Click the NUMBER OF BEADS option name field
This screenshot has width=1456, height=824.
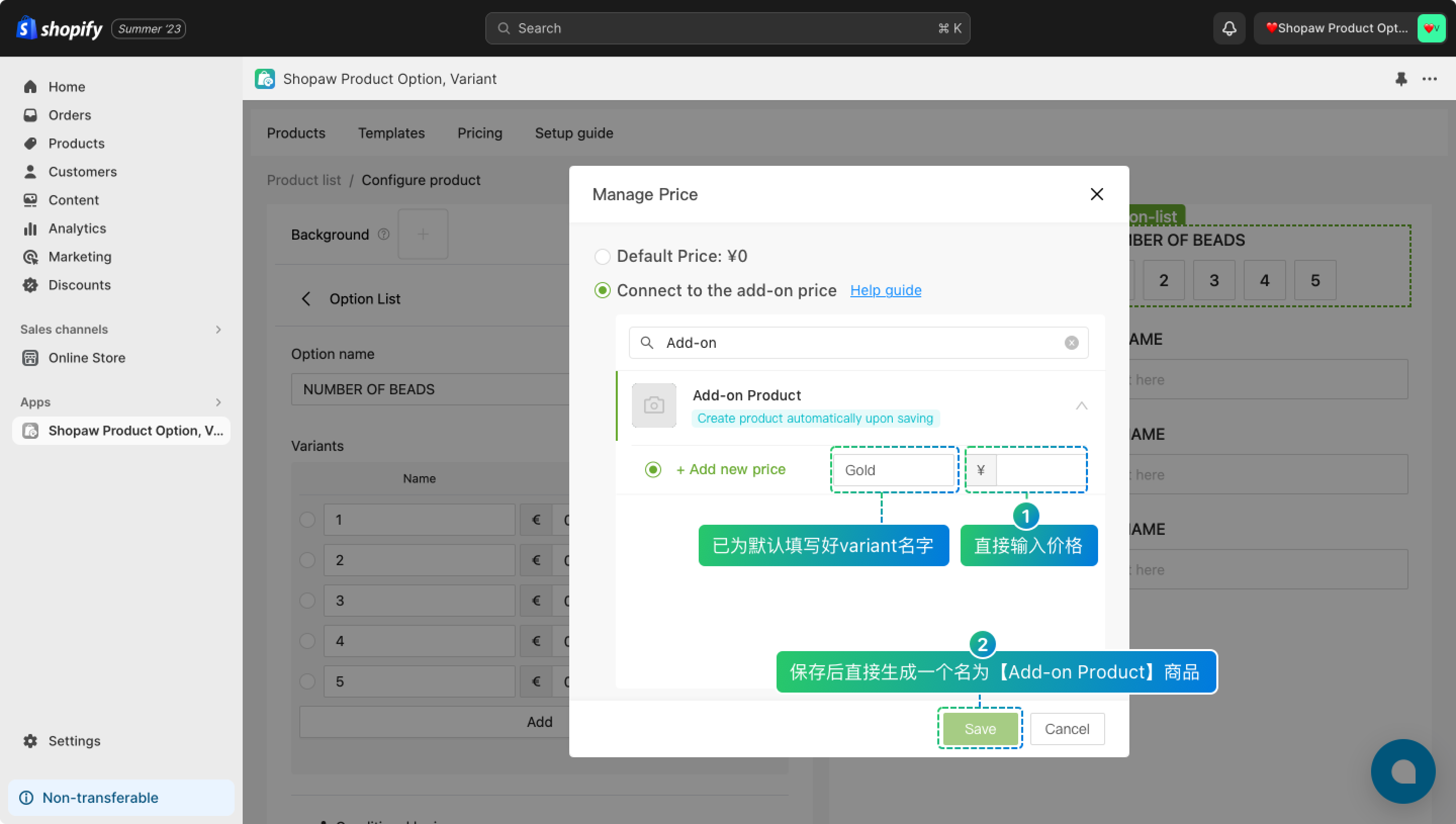[x=430, y=389]
